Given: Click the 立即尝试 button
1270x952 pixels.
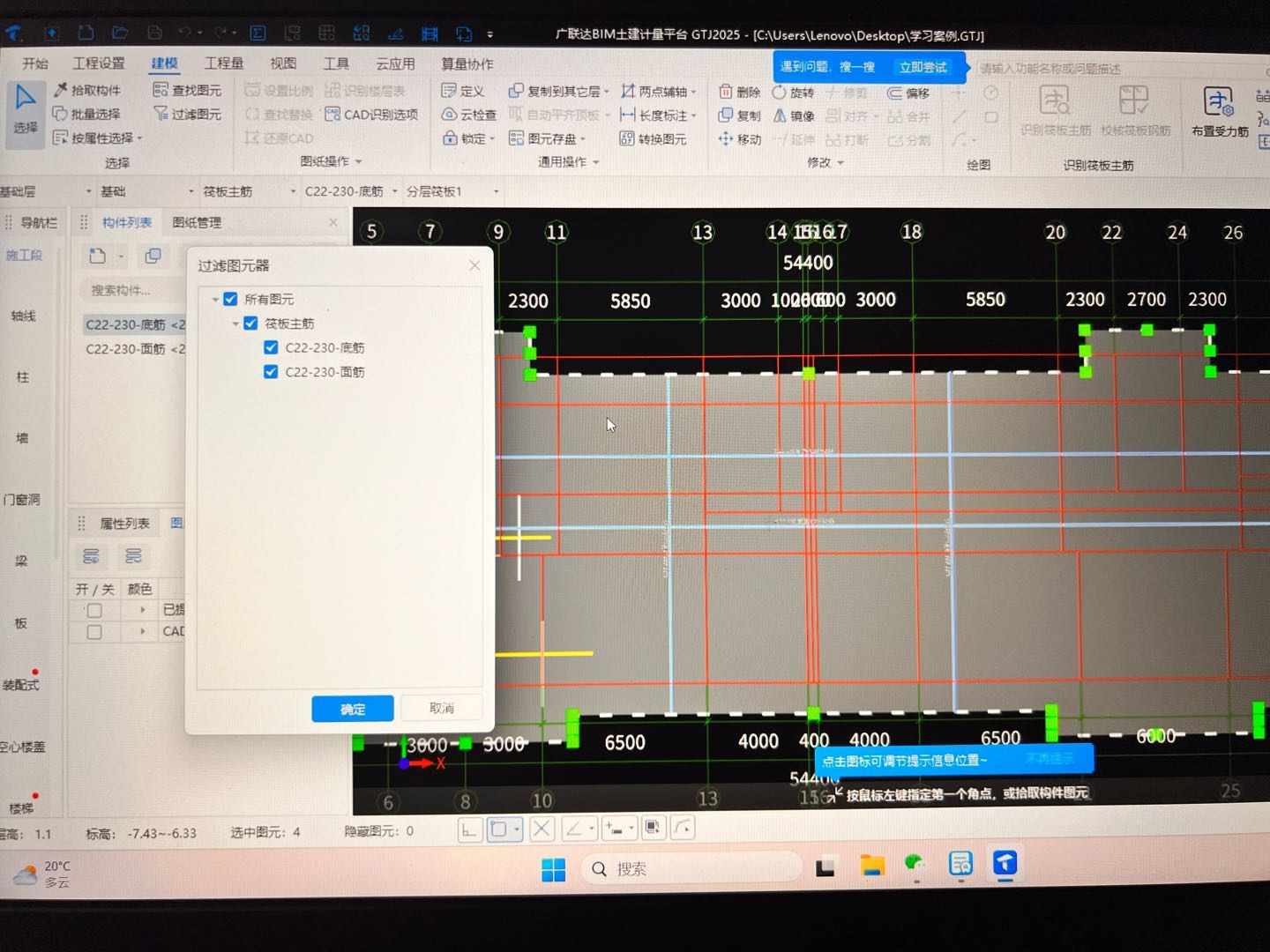Looking at the screenshot, I should click(923, 67).
